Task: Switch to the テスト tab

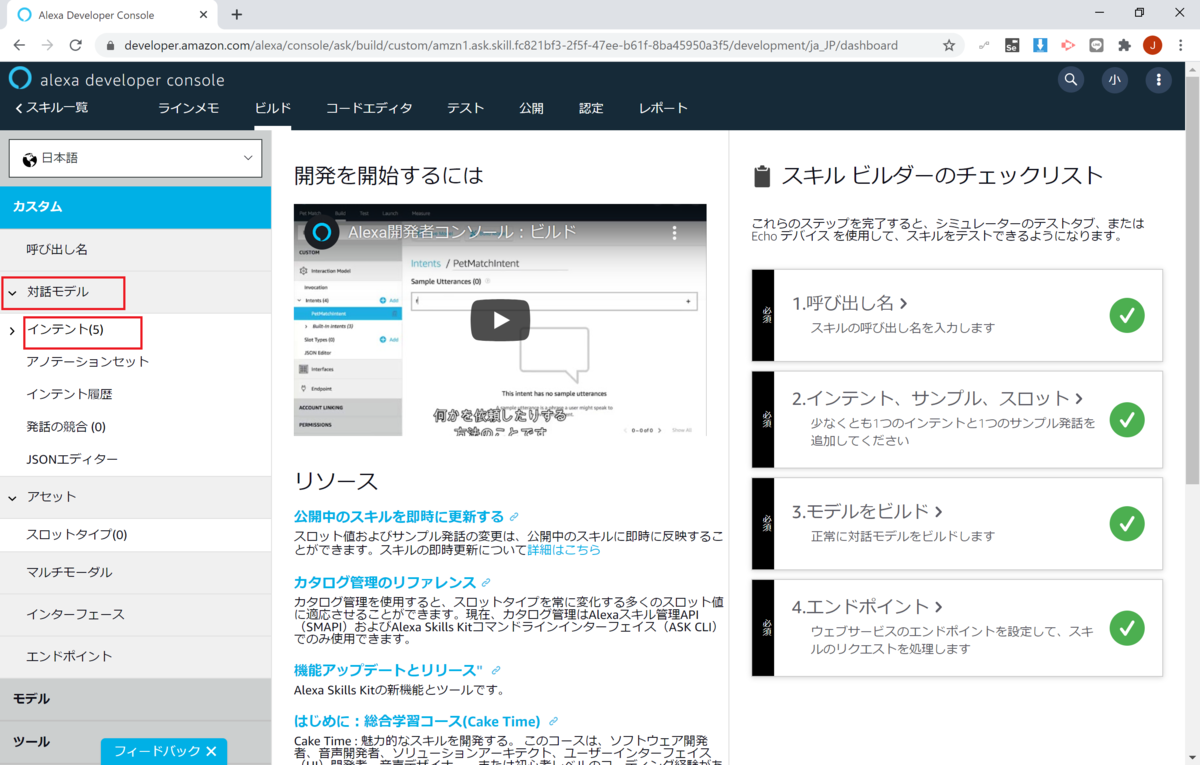Action: [x=465, y=108]
